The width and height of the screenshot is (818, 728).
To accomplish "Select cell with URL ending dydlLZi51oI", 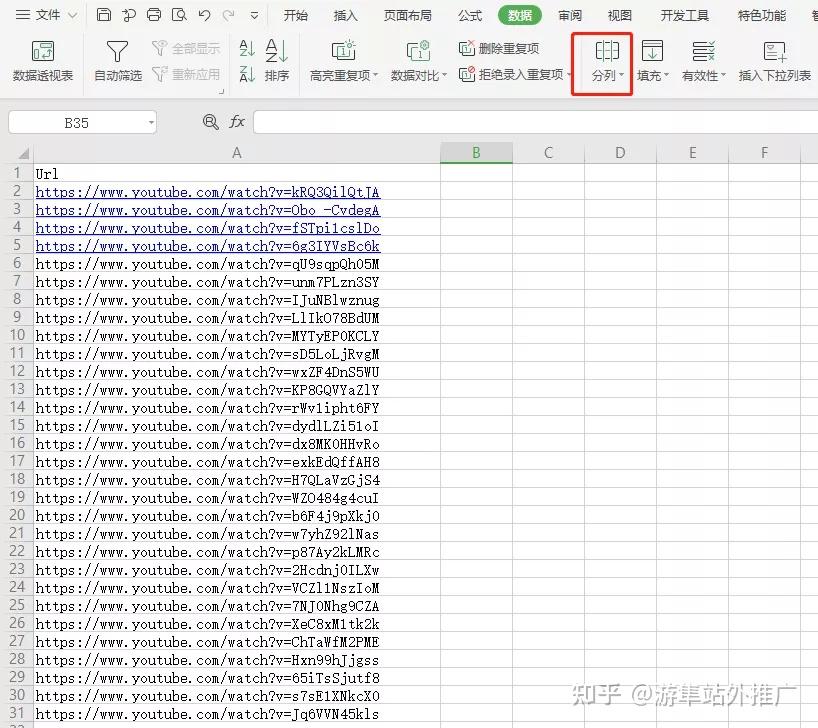I will (x=236, y=426).
